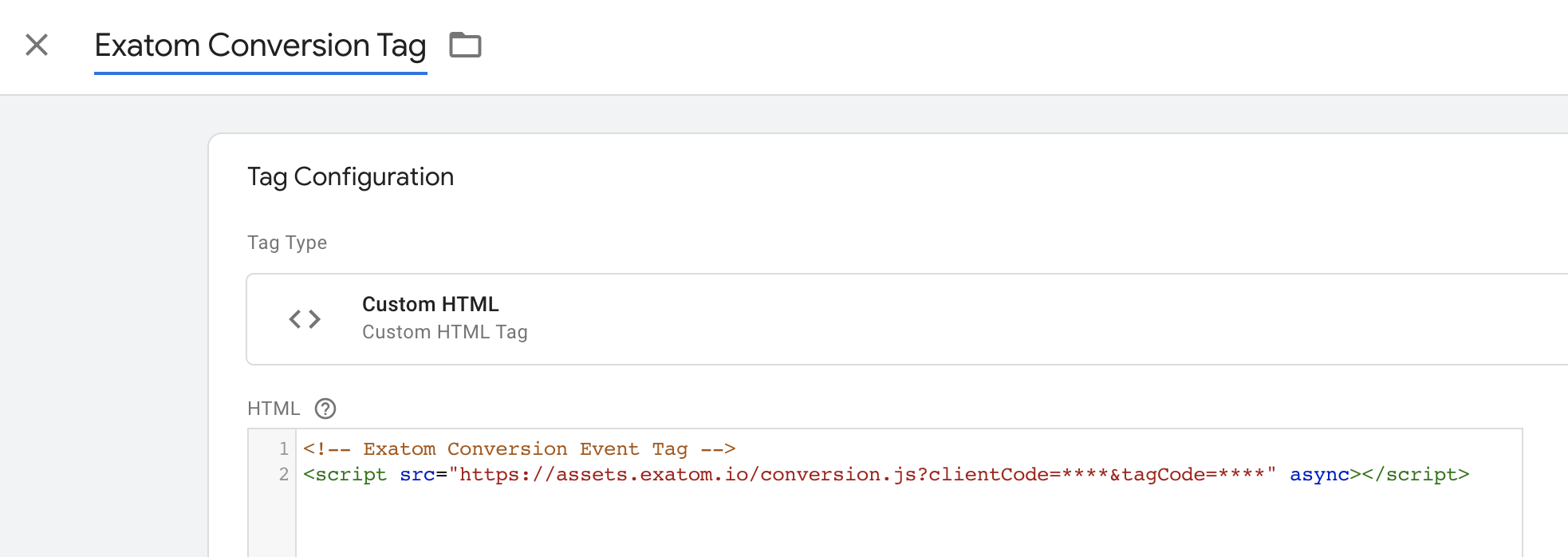Screen dimensions: 1568x557
Task: Click the opening <script keyword on line 2
Action: [x=345, y=474]
